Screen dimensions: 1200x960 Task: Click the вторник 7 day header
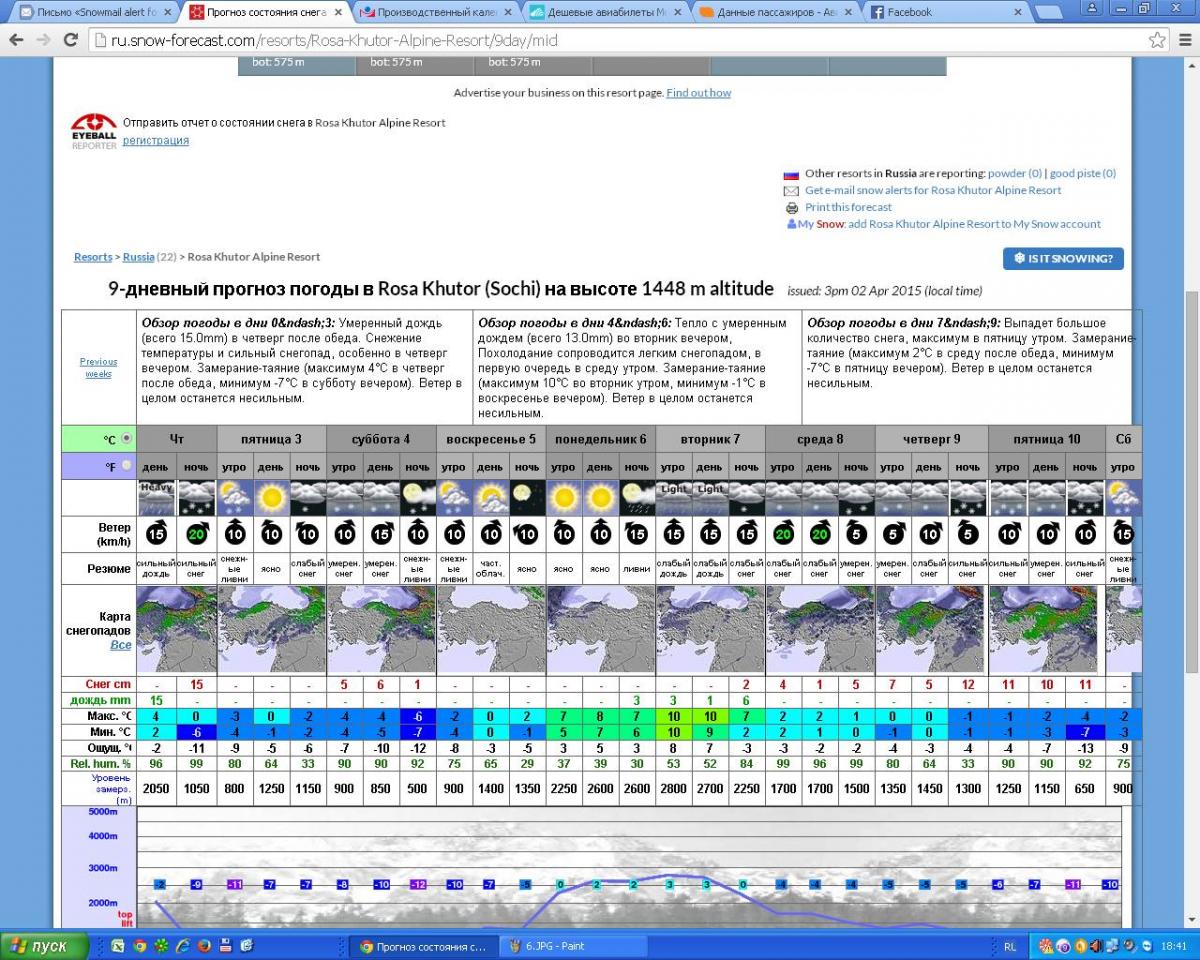point(710,439)
